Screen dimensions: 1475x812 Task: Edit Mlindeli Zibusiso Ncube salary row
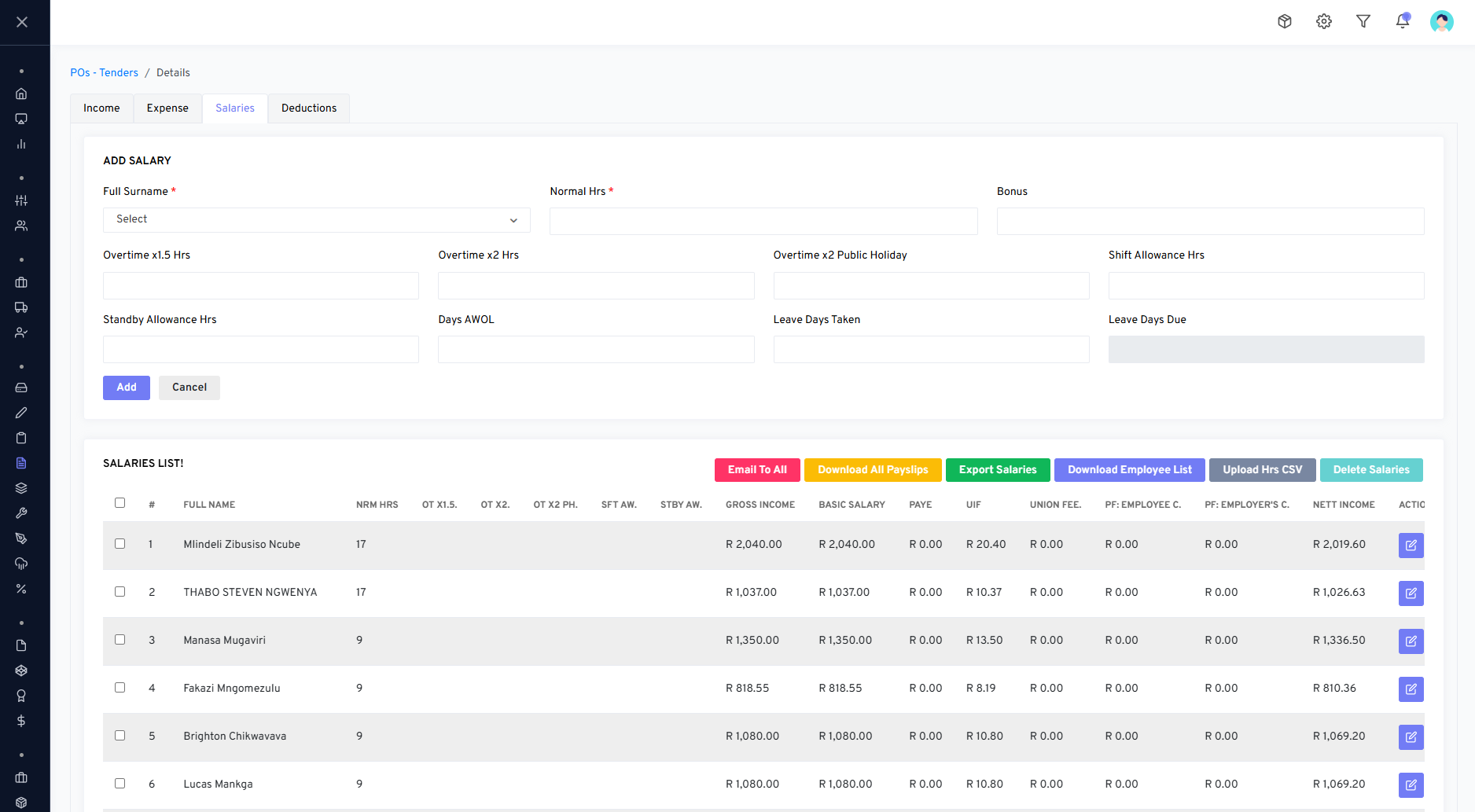pyautogui.click(x=1411, y=545)
